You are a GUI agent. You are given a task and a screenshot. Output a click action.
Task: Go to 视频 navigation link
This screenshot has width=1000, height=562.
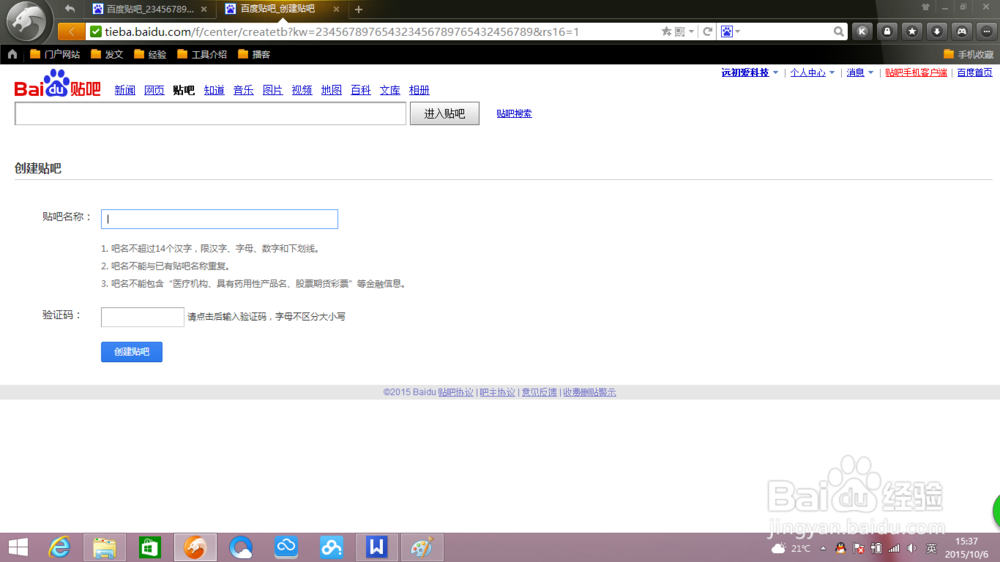point(302,90)
